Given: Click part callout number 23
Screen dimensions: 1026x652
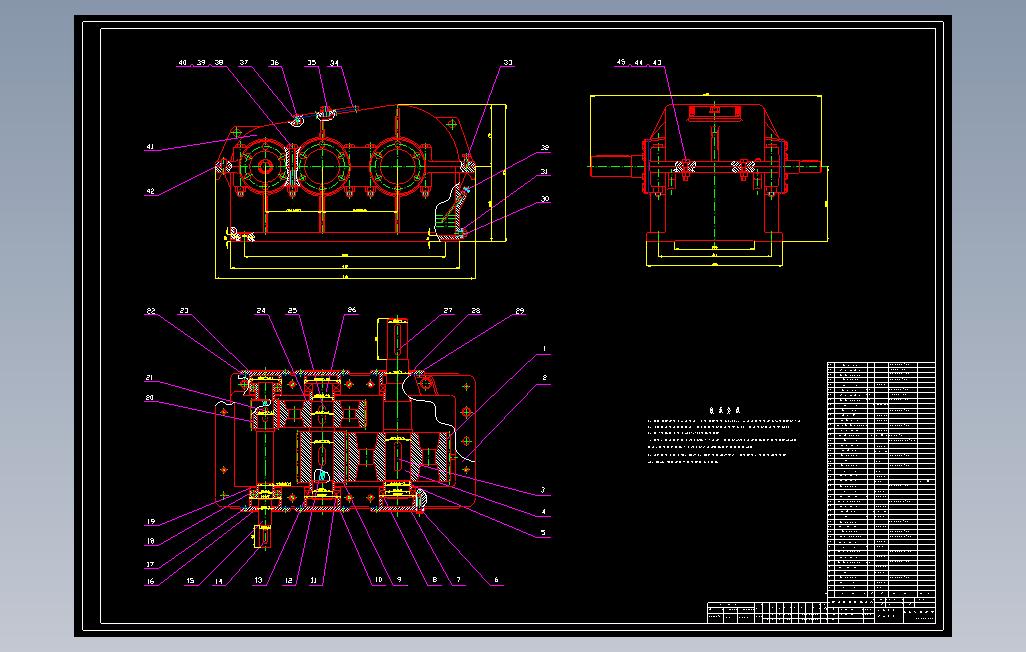Looking at the screenshot, I should click(185, 311).
